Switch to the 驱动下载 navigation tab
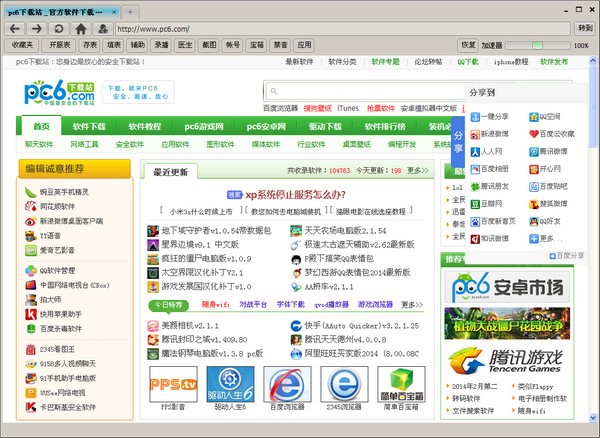 325,127
